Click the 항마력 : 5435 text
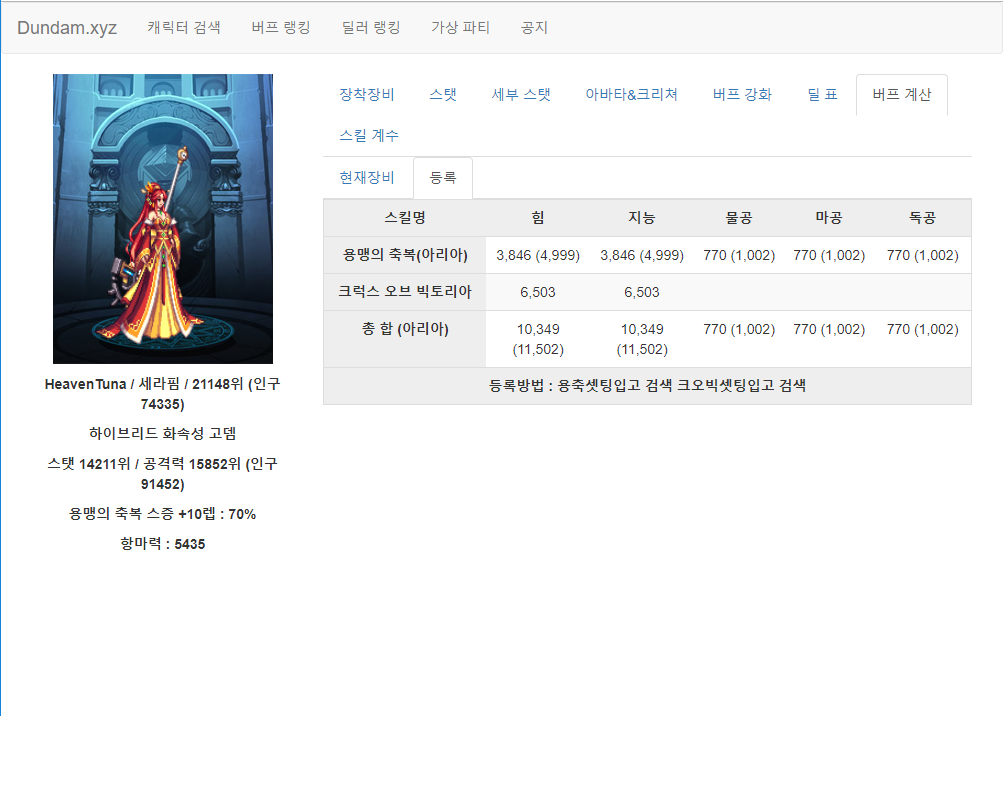Screen dimensions: 1003x788 [x=162, y=544]
